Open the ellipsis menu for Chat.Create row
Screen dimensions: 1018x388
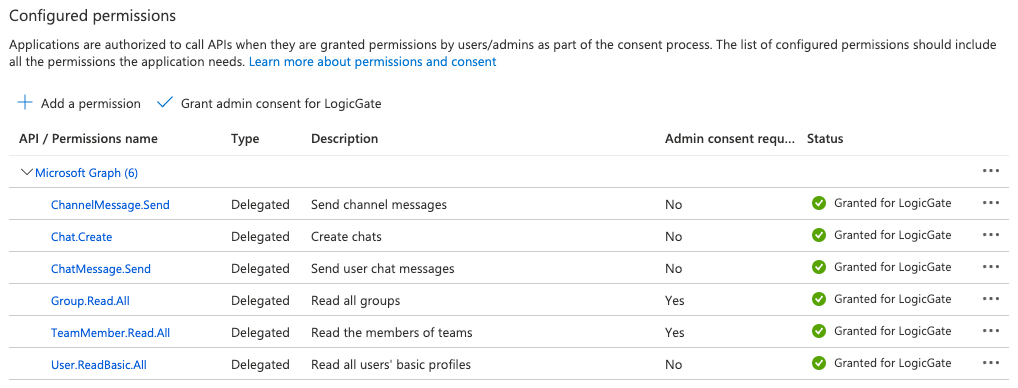991,235
